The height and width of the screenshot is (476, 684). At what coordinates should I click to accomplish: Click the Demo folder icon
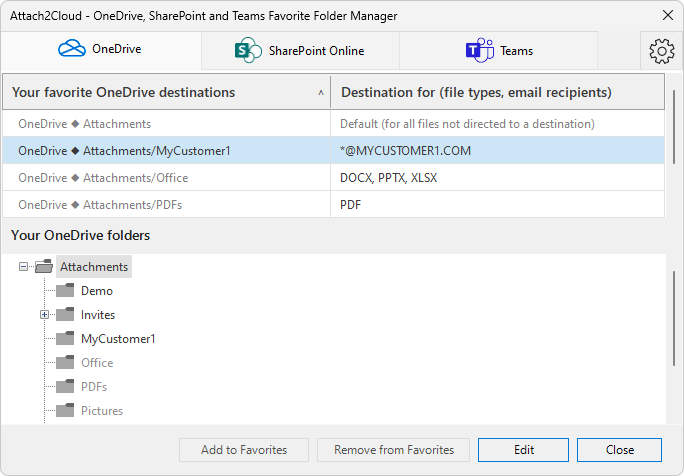point(65,290)
